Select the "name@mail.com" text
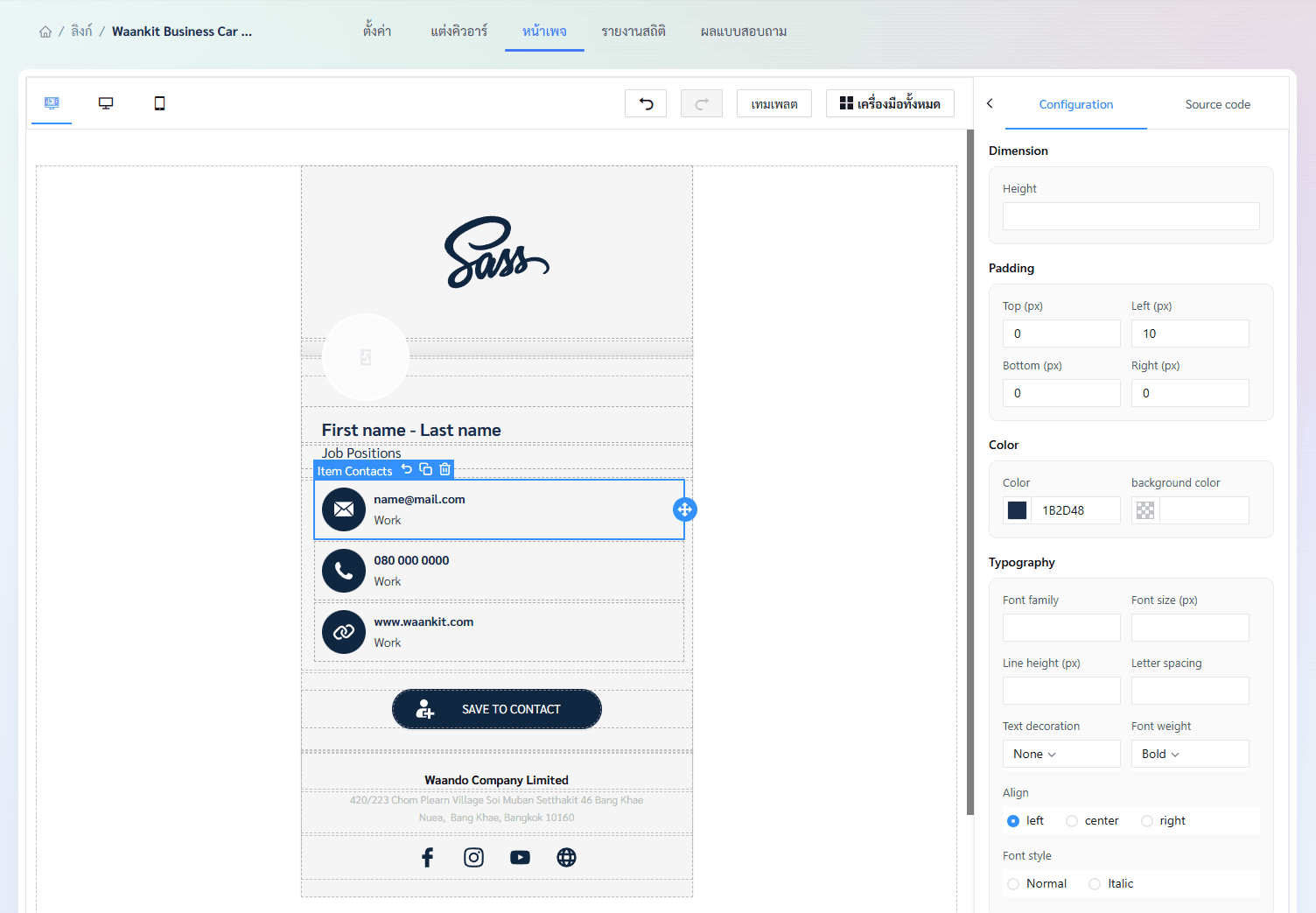 point(419,499)
